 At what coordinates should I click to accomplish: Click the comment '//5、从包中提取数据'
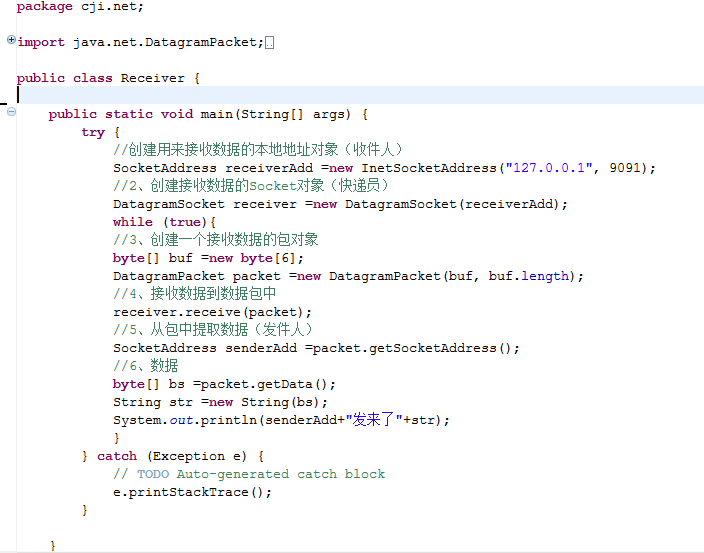[213, 329]
